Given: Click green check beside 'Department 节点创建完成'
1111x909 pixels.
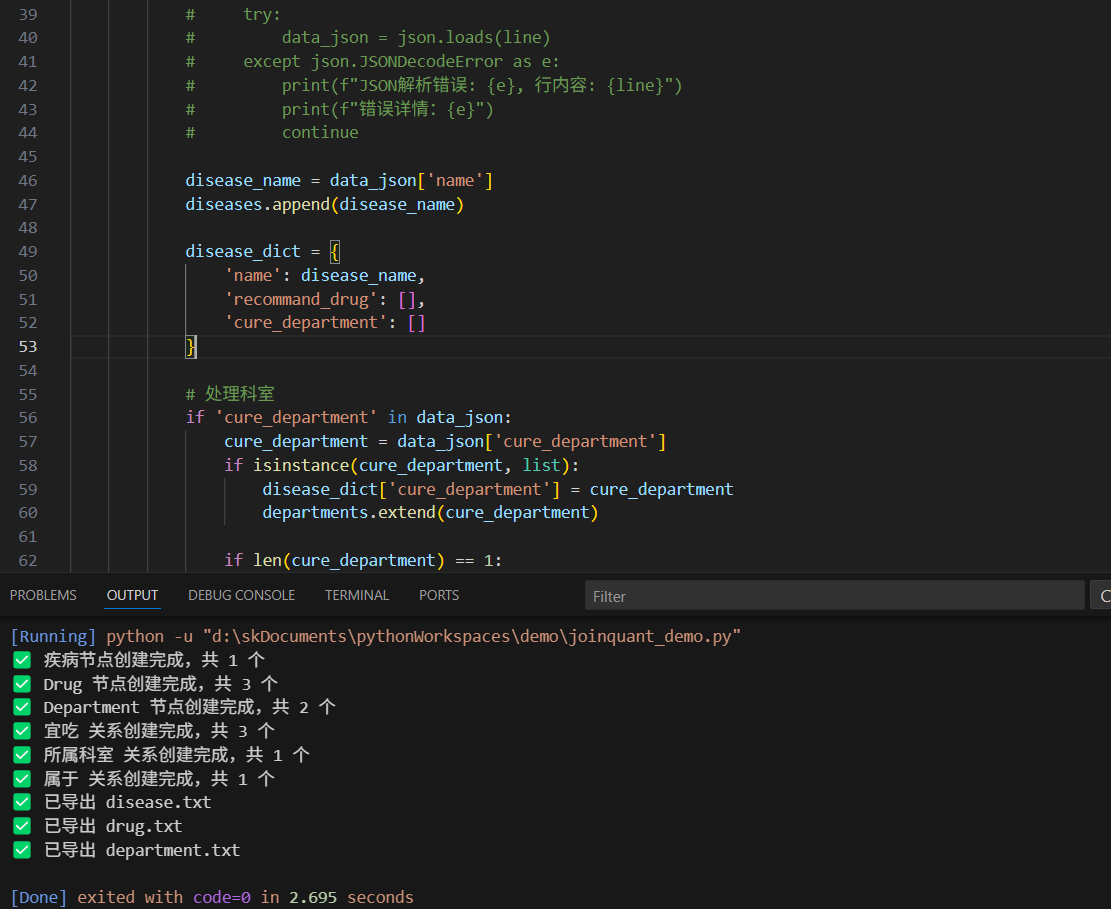Looking at the screenshot, I should pyautogui.click(x=22, y=707).
